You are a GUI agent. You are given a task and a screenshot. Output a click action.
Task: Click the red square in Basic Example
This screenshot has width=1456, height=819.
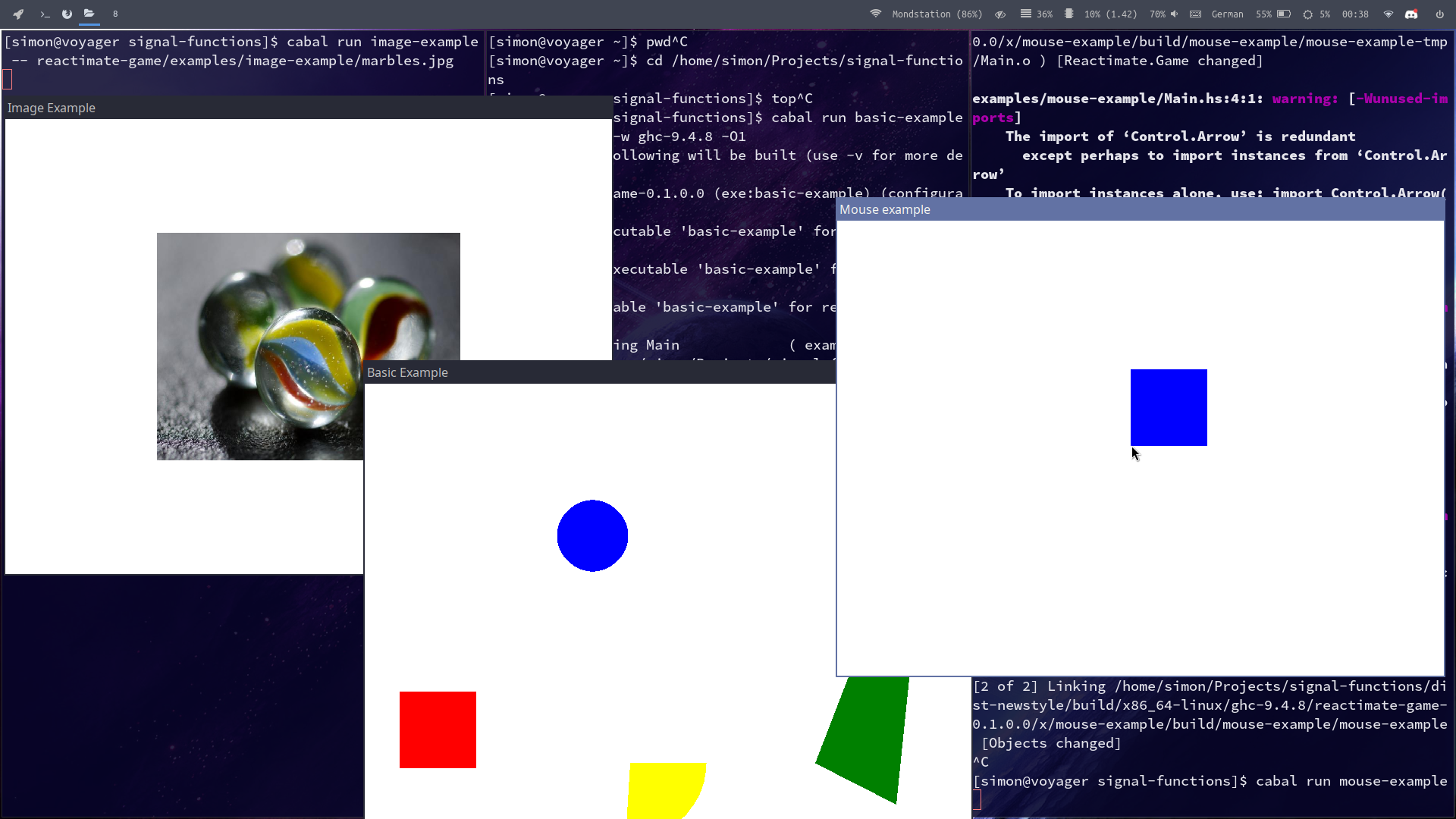[438, 730]
